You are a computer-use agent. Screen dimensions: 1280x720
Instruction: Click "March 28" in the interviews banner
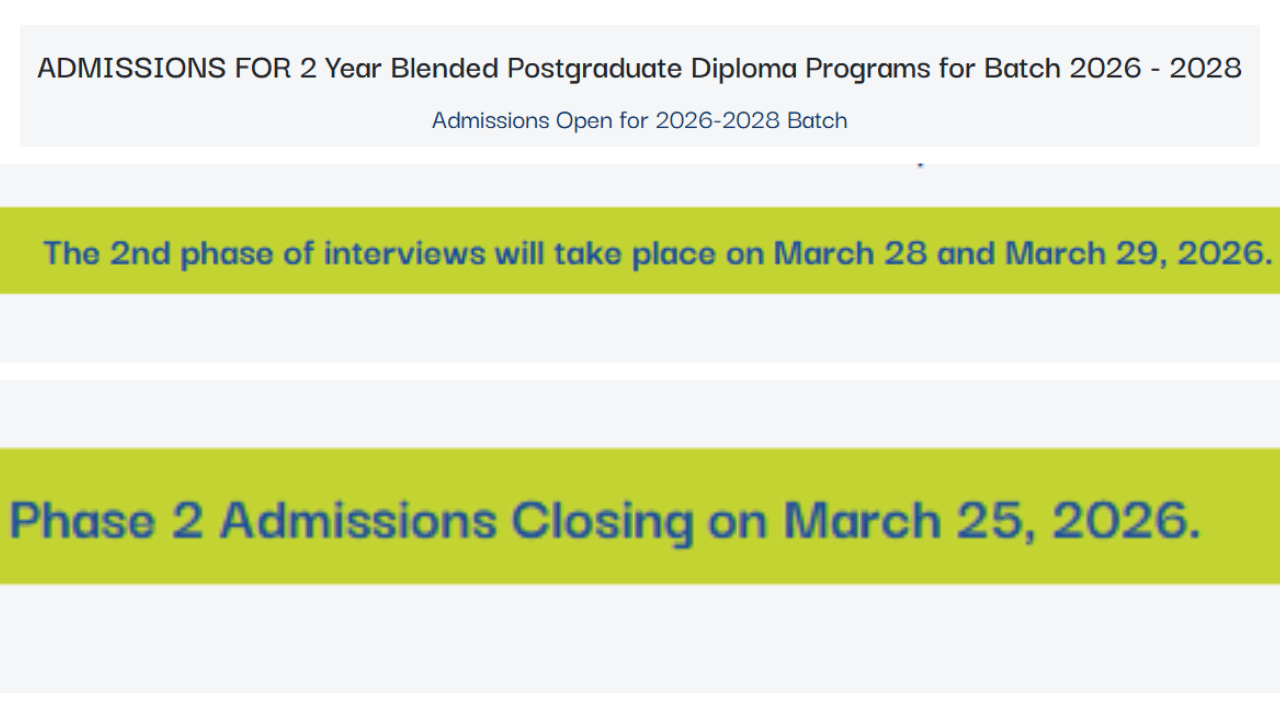(x=850, y=253)
